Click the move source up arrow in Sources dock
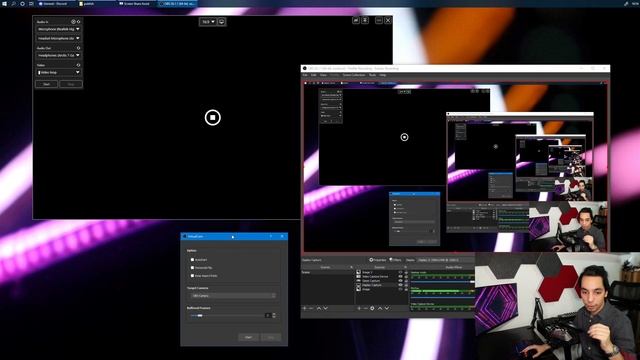This screenshot has width=640, height=360. coord(380,308)
